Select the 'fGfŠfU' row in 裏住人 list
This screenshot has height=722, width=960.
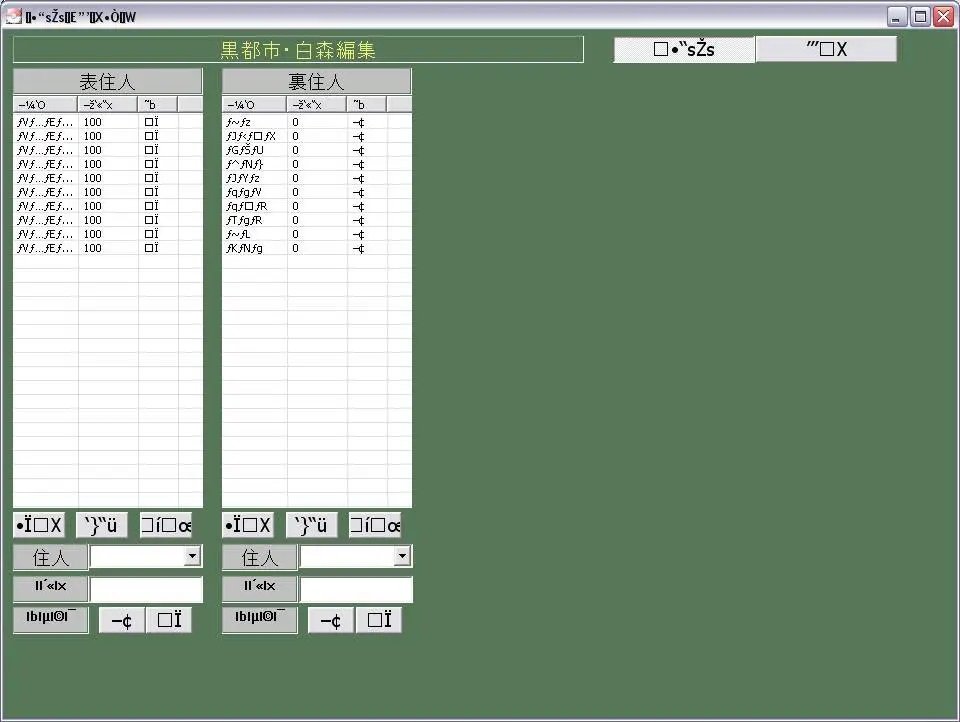[317, 150]
